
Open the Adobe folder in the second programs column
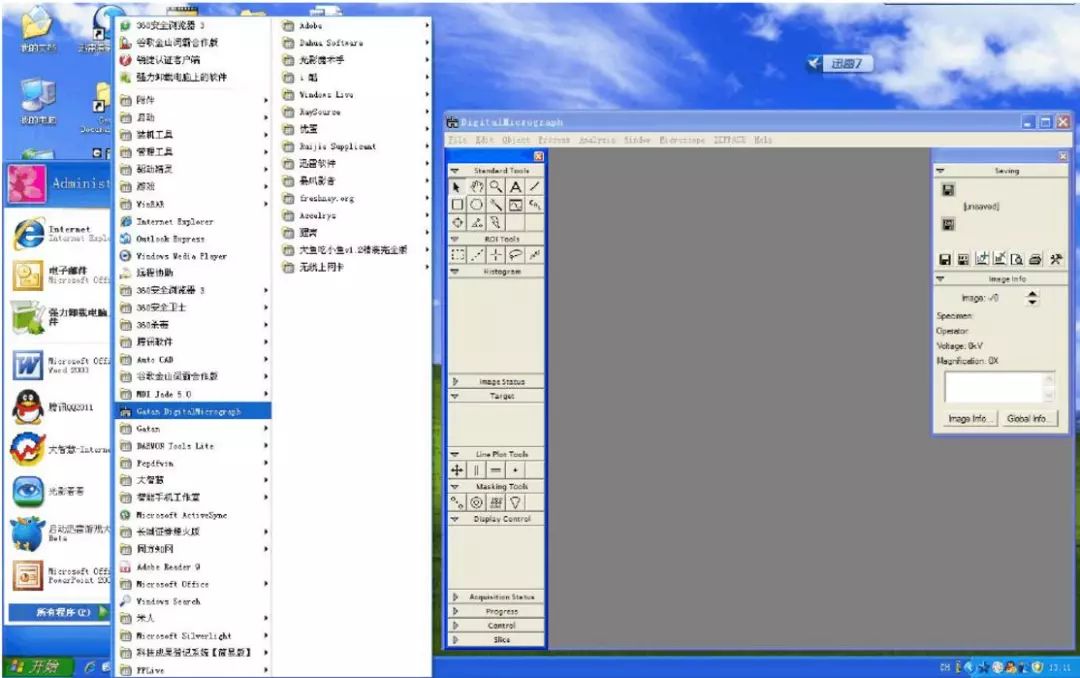[355, 25]
